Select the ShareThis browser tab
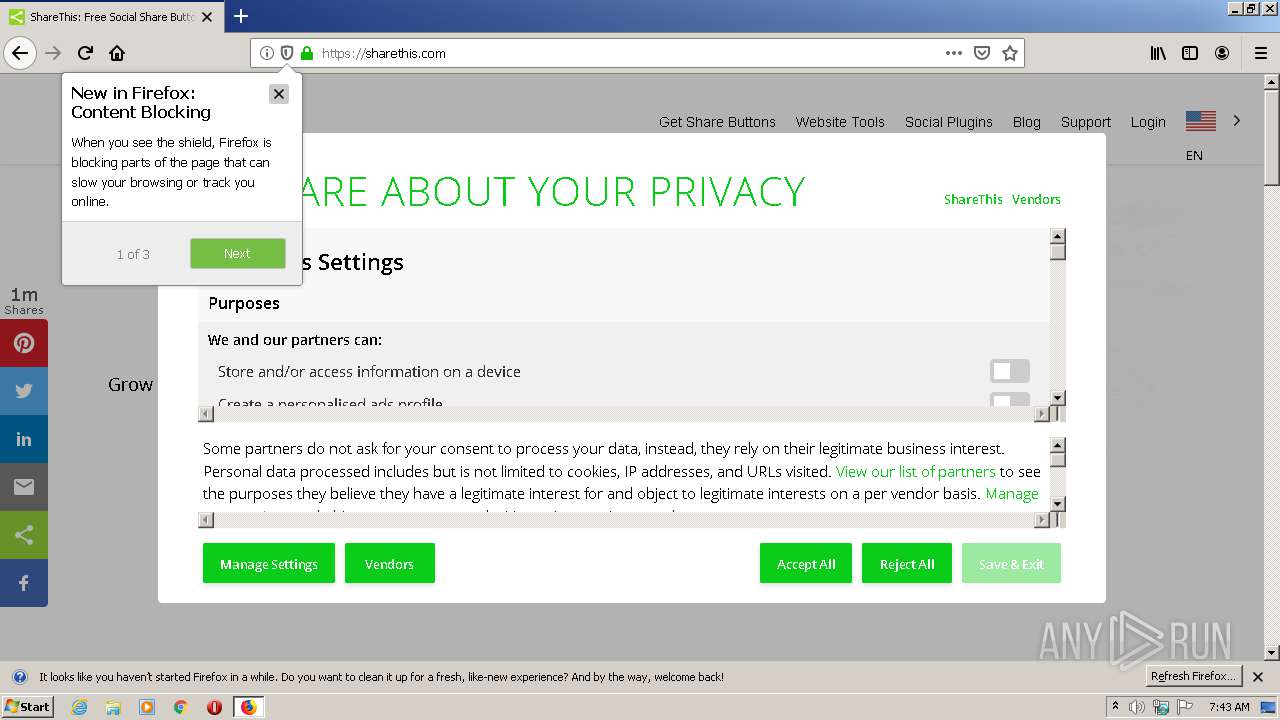Viewport: 1280px width, 720px height. pyautogui.click(x=110, y=17)
